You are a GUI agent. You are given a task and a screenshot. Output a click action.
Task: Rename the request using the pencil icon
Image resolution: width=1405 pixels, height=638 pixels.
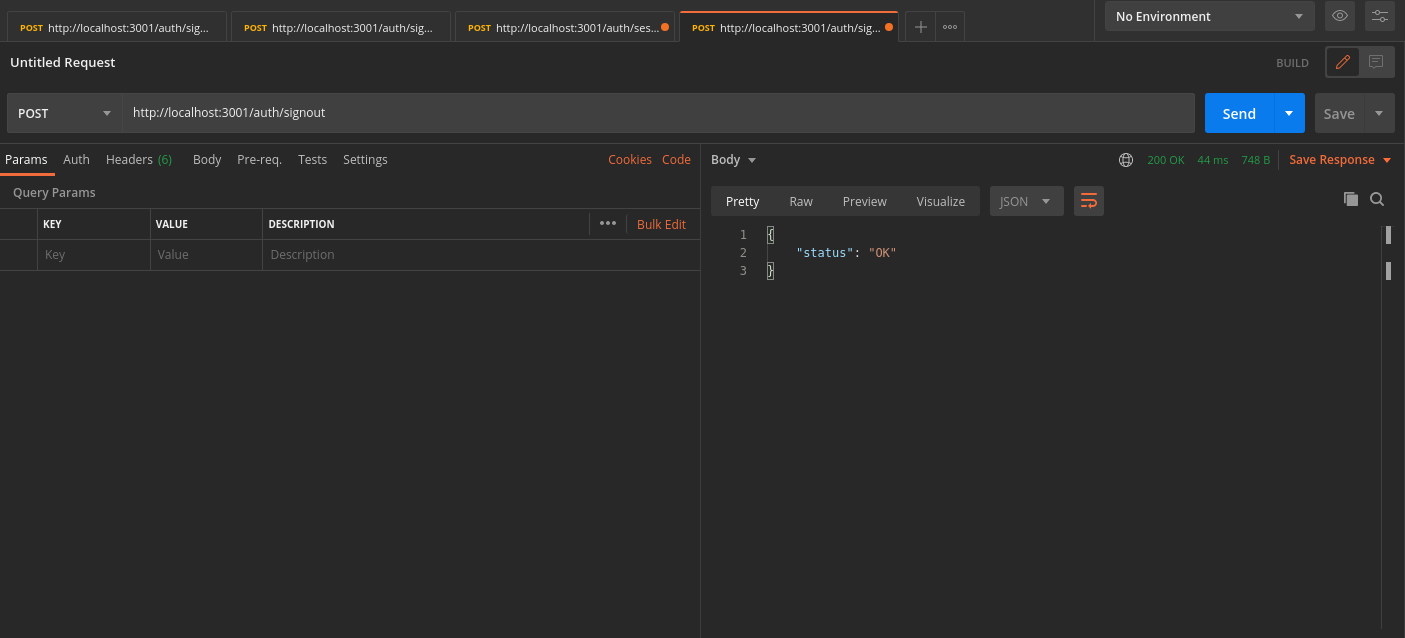1342,61
